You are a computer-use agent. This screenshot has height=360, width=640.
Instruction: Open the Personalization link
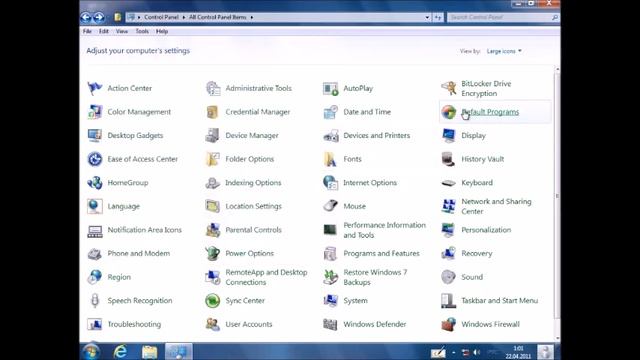(x=486, y=230)
